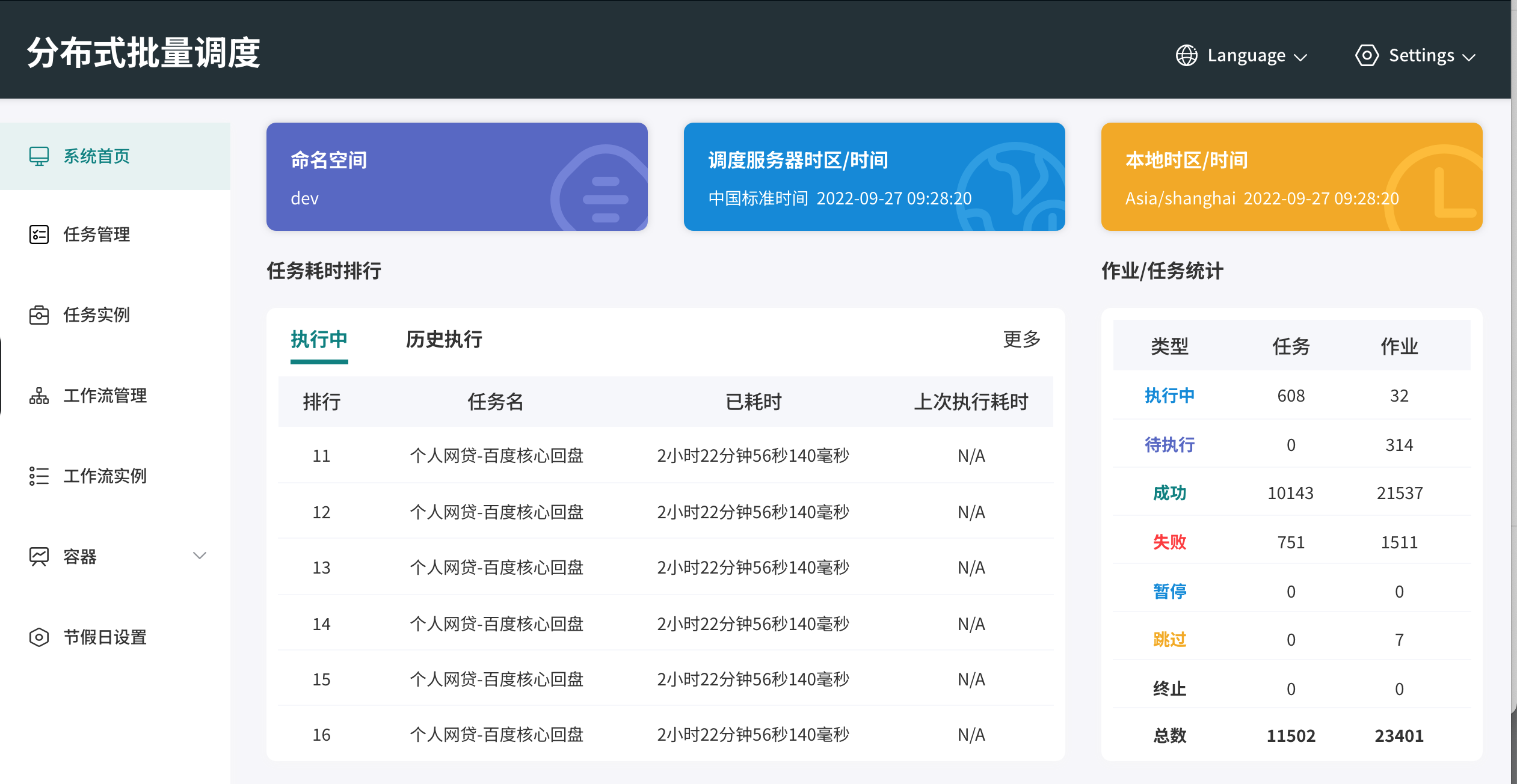Click the 11502 total tasks value
The width and height of the screenshot is (1517, 784).
pos(1291,736)
